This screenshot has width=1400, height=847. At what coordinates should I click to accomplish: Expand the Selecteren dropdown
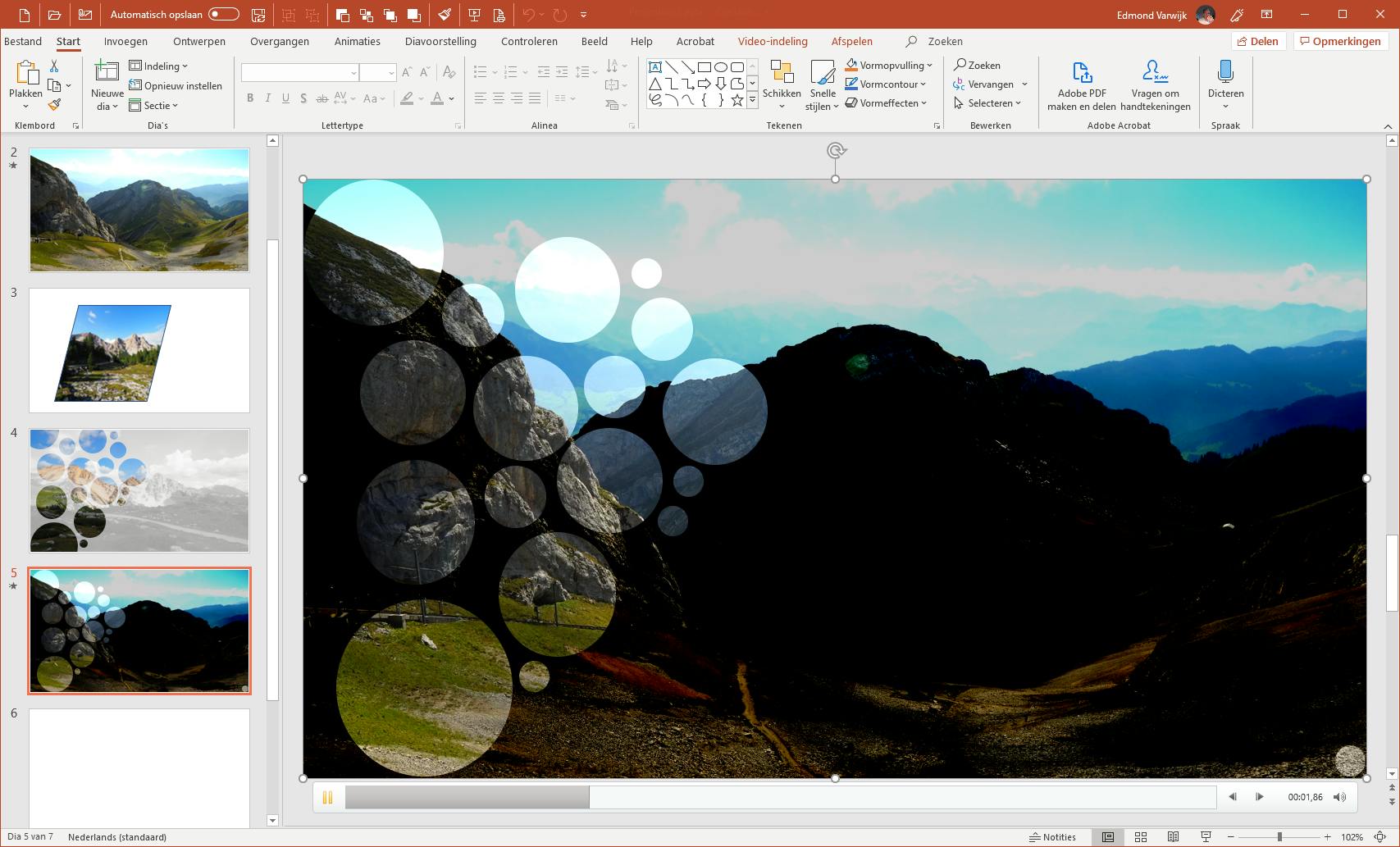coord(990,103)
